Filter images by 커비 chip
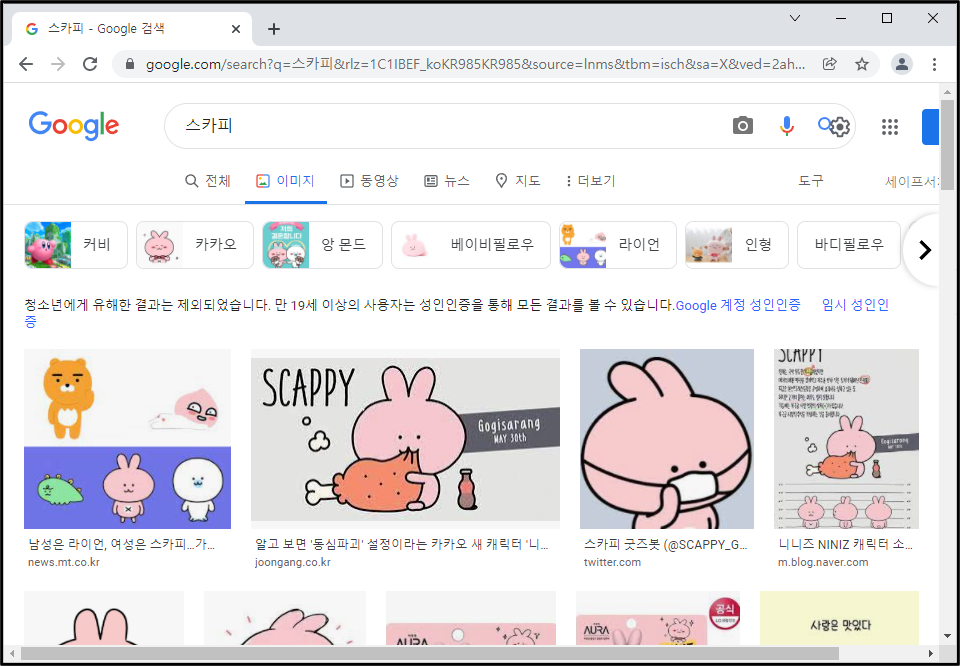Screen dimensions: 960x666 pyautogui.click(x=76, y=245)
